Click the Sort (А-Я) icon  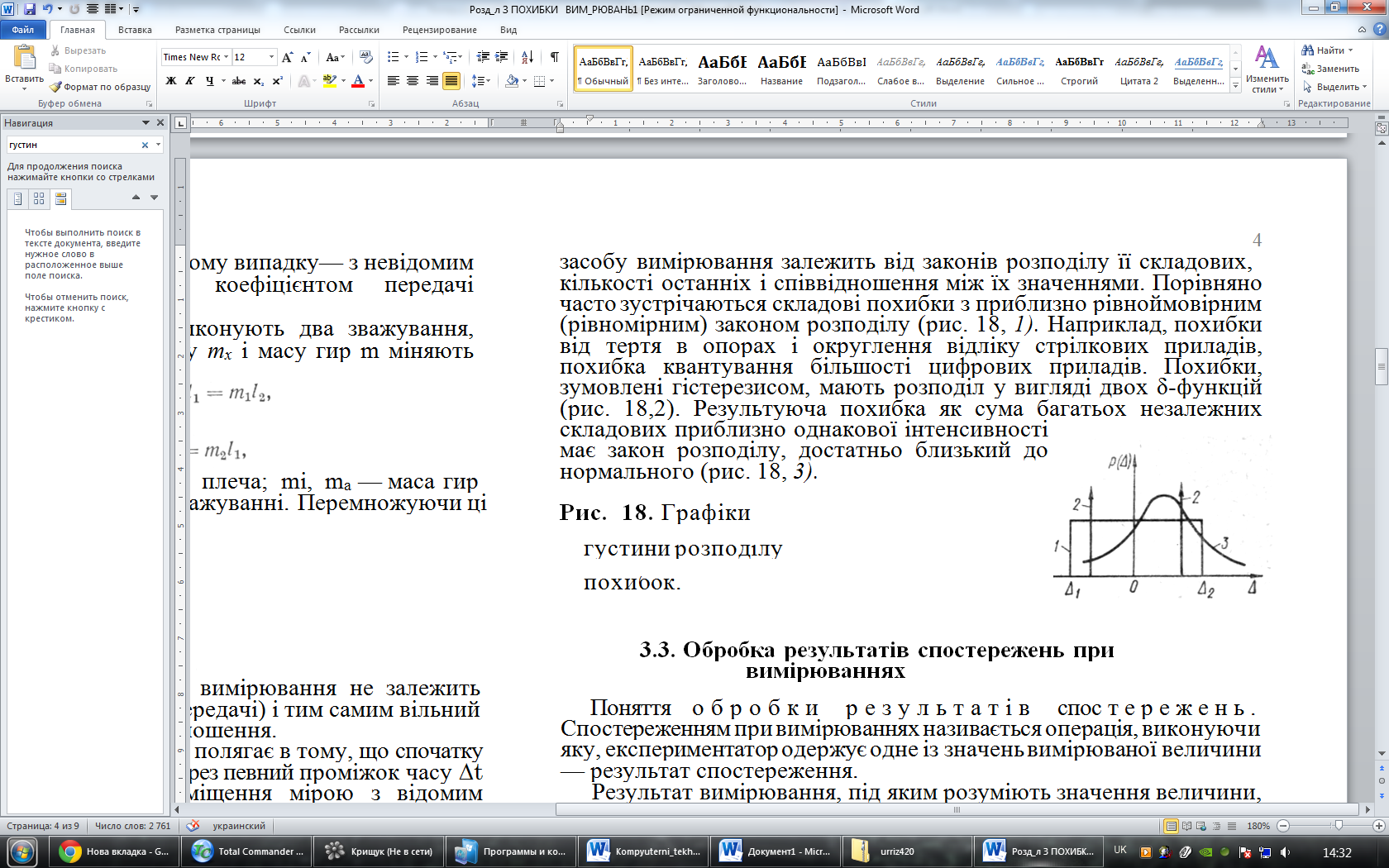527,57
